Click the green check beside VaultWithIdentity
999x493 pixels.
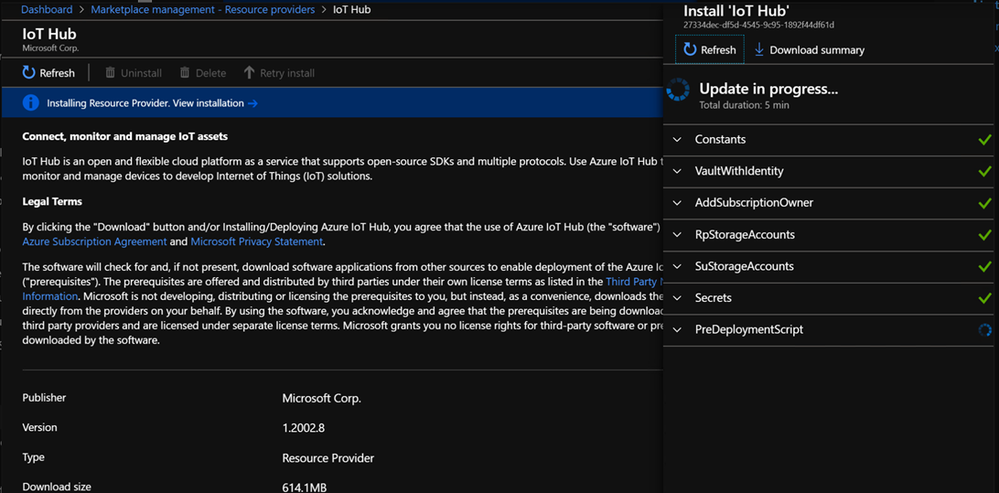coord(984,171)
